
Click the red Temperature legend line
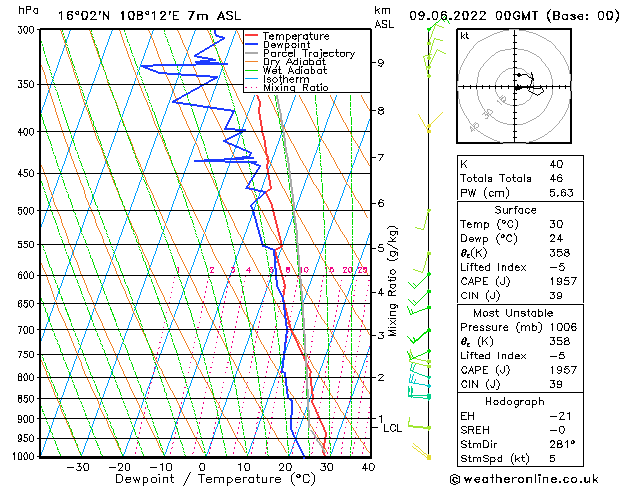(252, 37)
